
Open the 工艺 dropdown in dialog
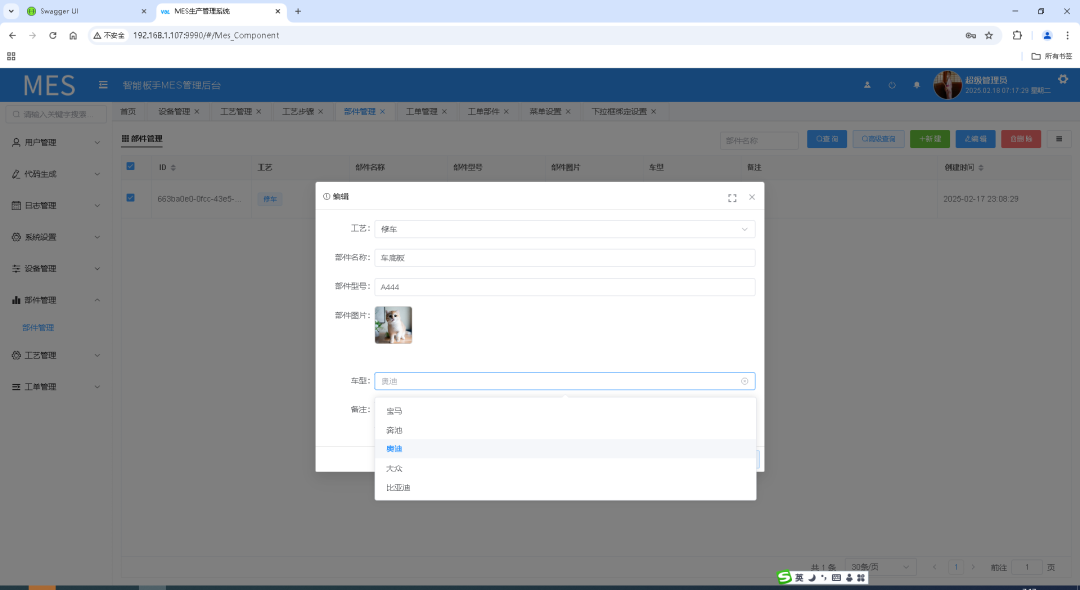tap(564, 229)
